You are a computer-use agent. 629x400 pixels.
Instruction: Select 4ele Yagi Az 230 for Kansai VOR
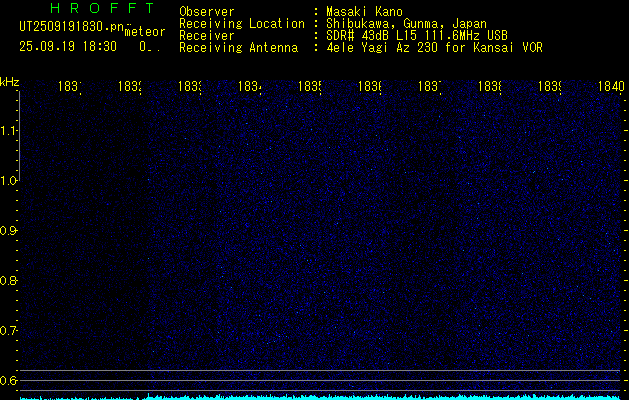coord(434,48)
